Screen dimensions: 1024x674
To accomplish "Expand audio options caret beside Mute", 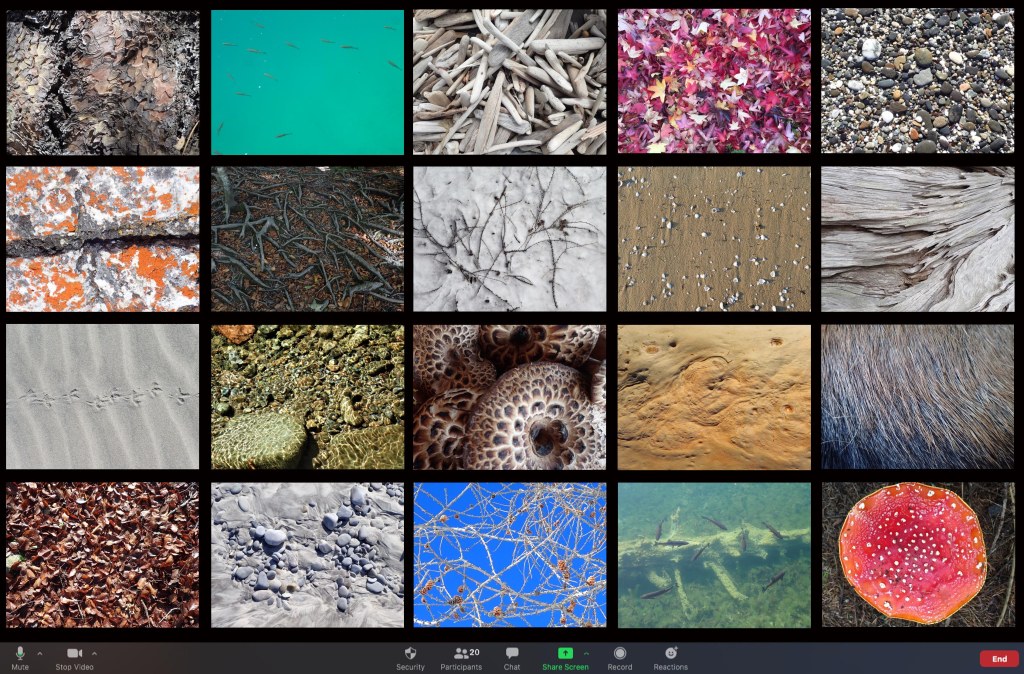I will tap(39, 653).
